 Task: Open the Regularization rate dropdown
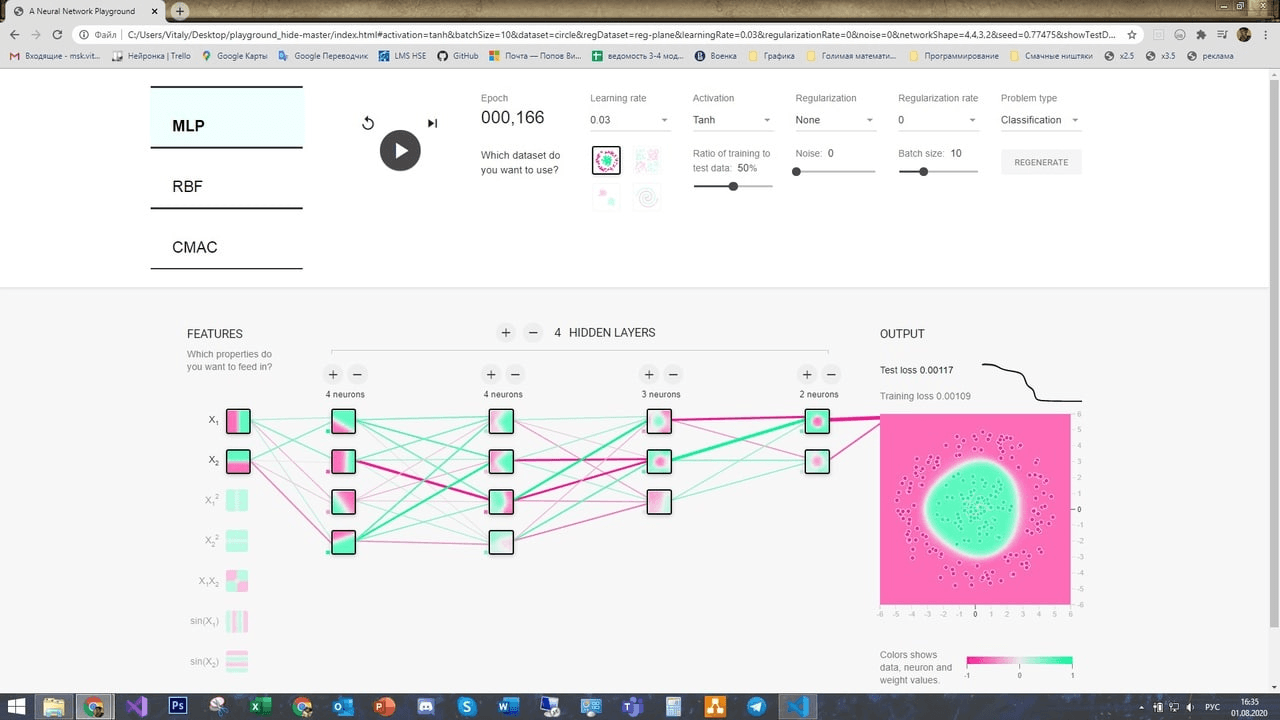[x=938, y=120]
